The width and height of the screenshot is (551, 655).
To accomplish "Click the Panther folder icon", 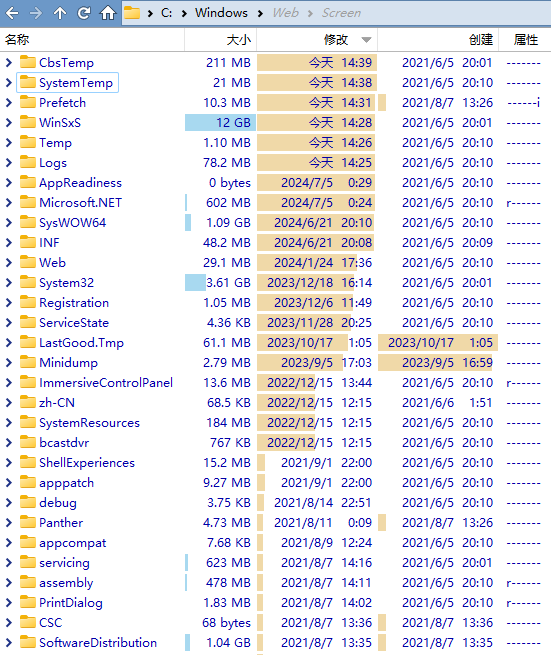I will (x=28, y=522).
